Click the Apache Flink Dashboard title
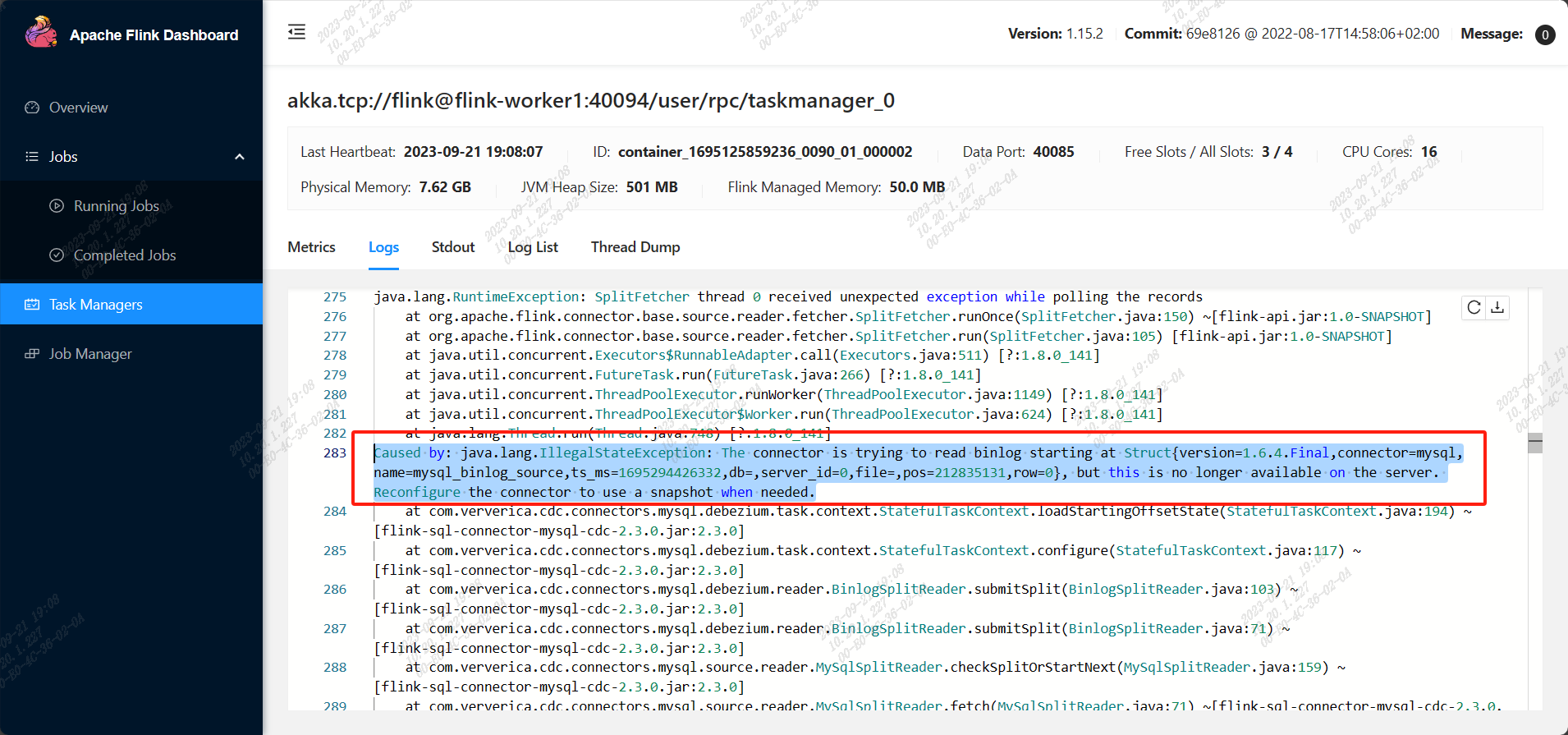Image resolution: width=1568 pixels, height=735 pixels. (154, 35)
